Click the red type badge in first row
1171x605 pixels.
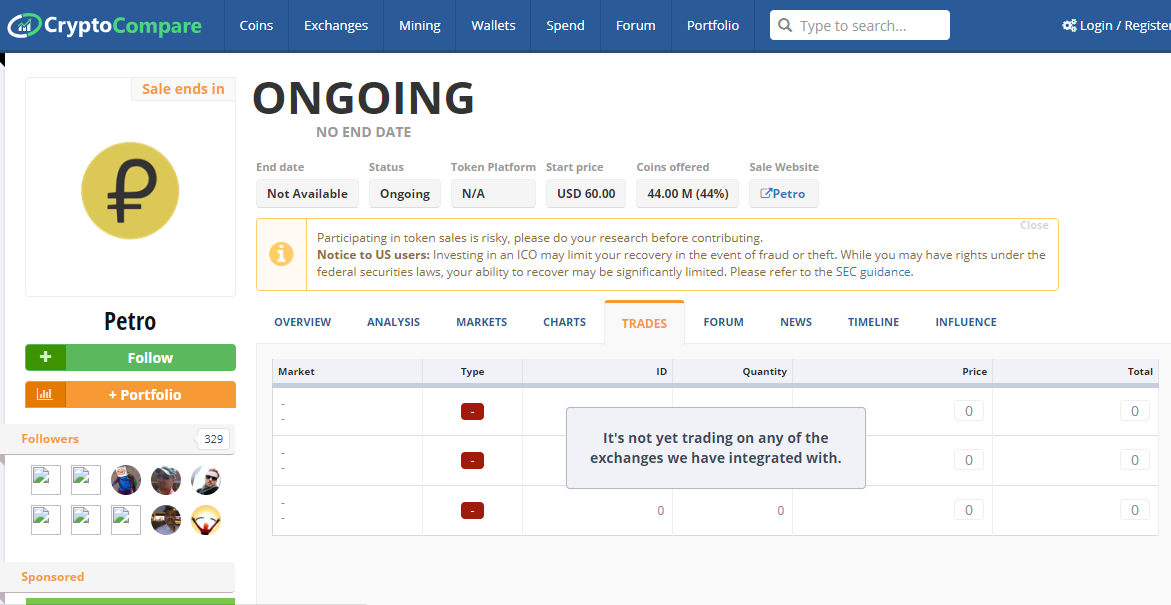pyautogui.click(x=472, y=411)
